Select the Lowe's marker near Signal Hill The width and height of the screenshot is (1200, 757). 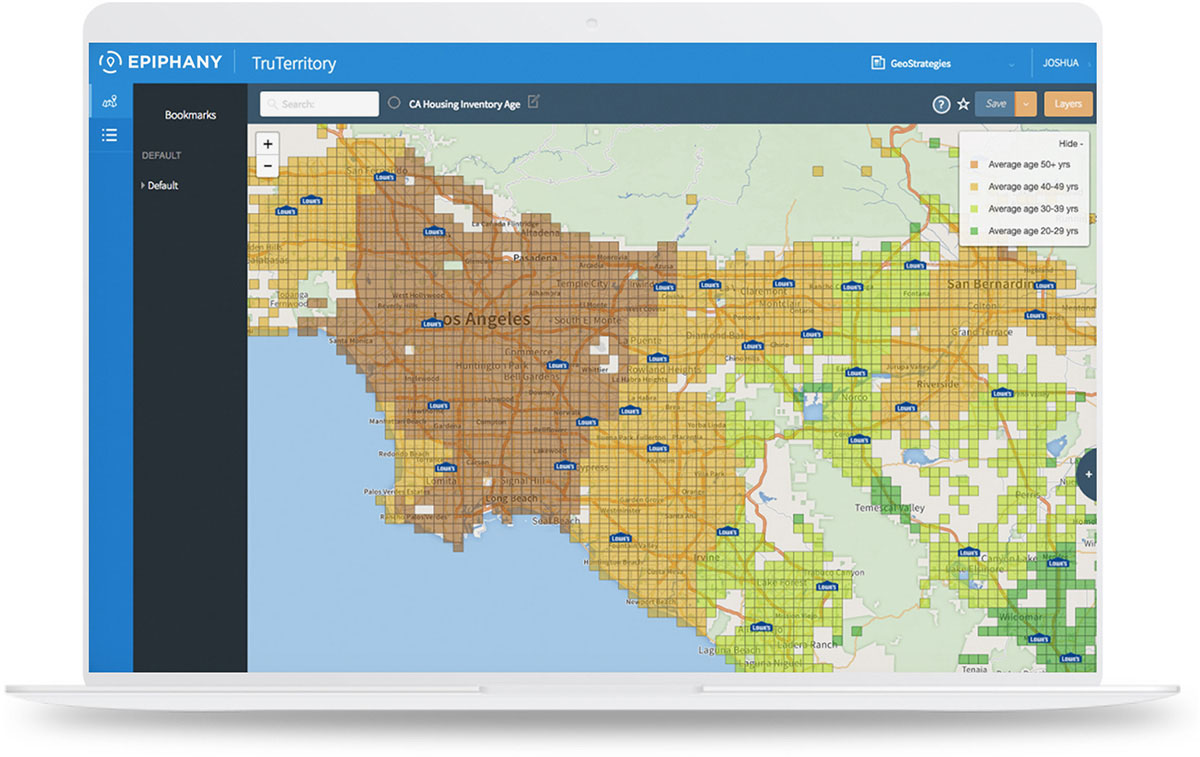567,466
